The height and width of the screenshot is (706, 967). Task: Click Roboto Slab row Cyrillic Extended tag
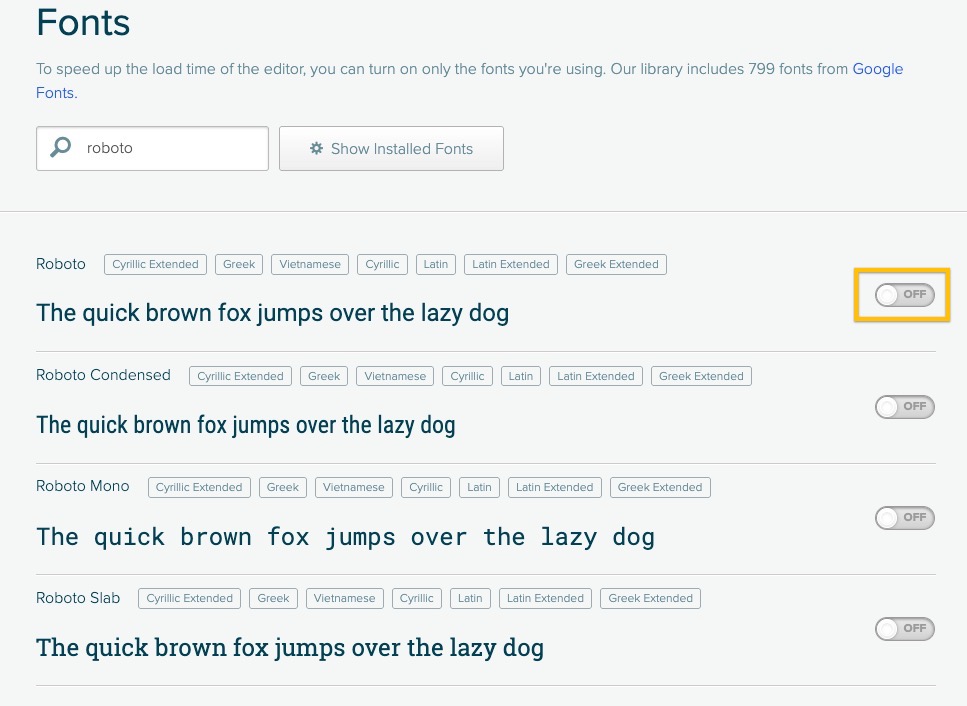coord(189,598)
